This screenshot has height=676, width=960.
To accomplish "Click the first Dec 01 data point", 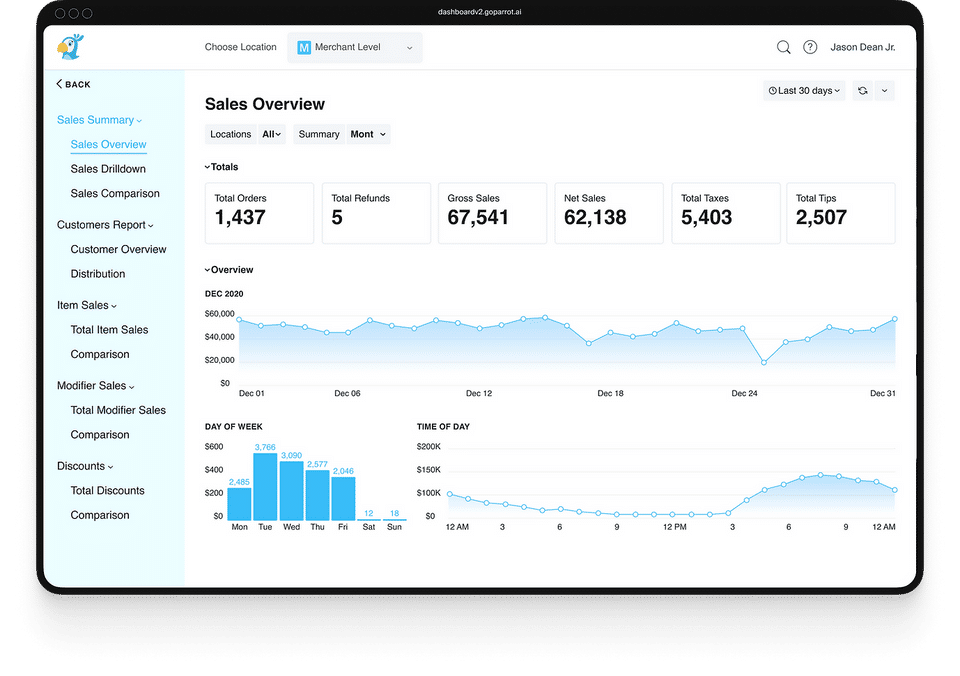I will click(x=239, y=320).
